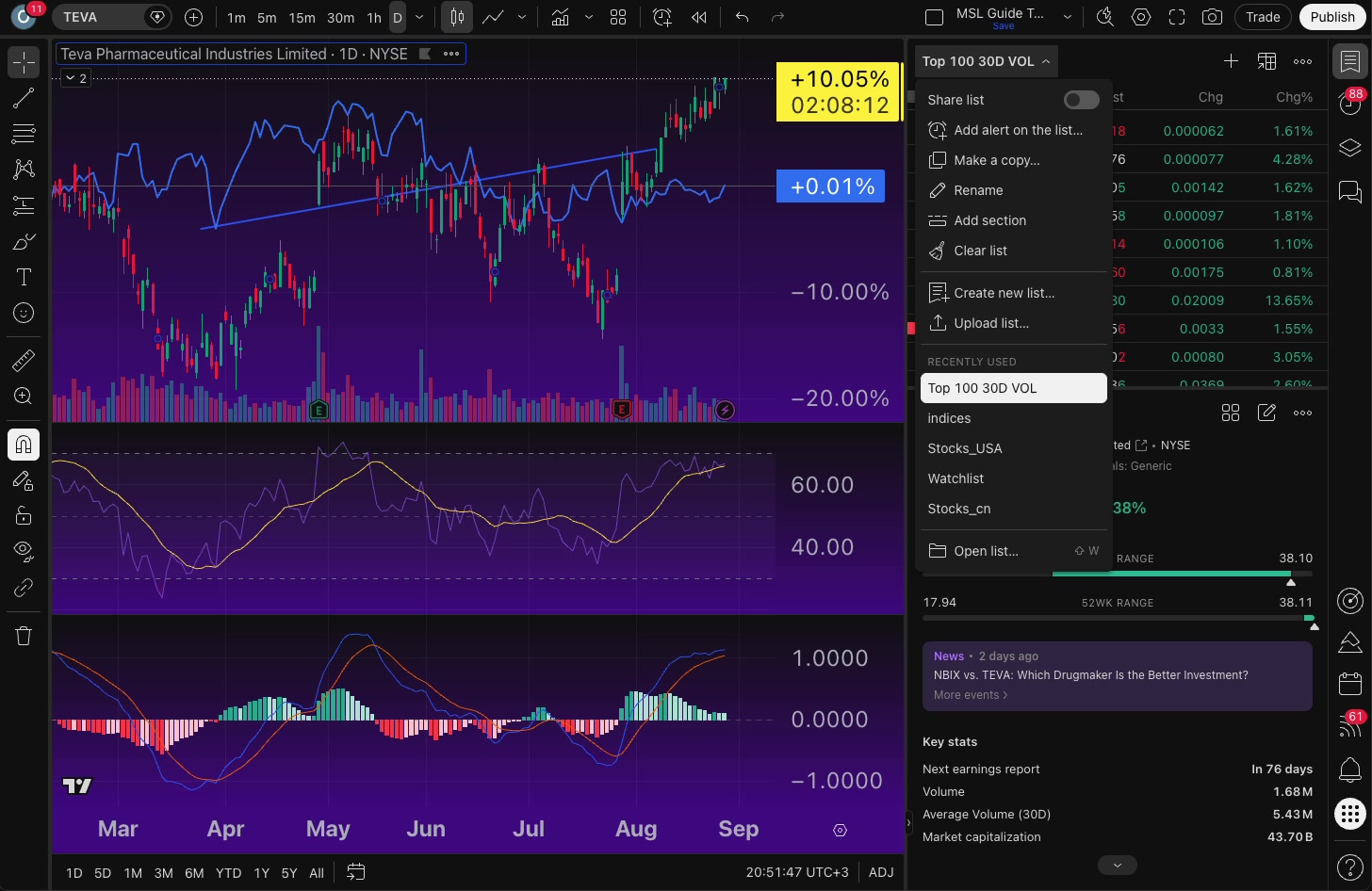The width and height of the screenshot is (1372, 891).
Task: Click the 52WK range bar indicator
Action: coord(1118,618)
